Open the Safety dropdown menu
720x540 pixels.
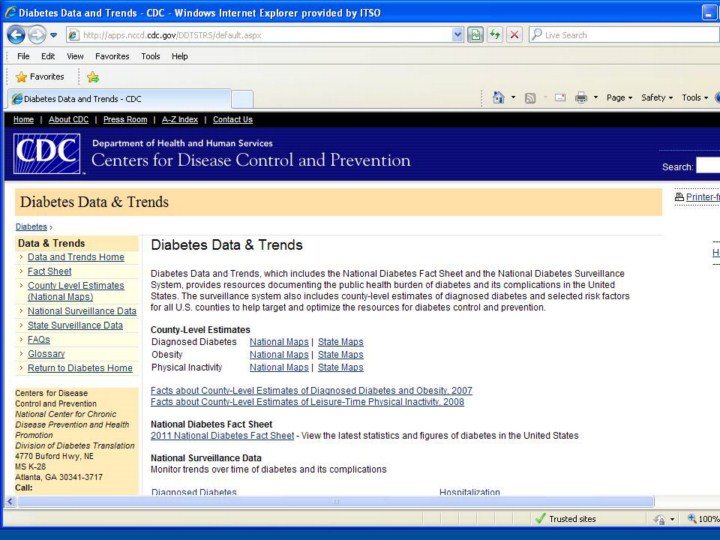(x=656, y=98)
